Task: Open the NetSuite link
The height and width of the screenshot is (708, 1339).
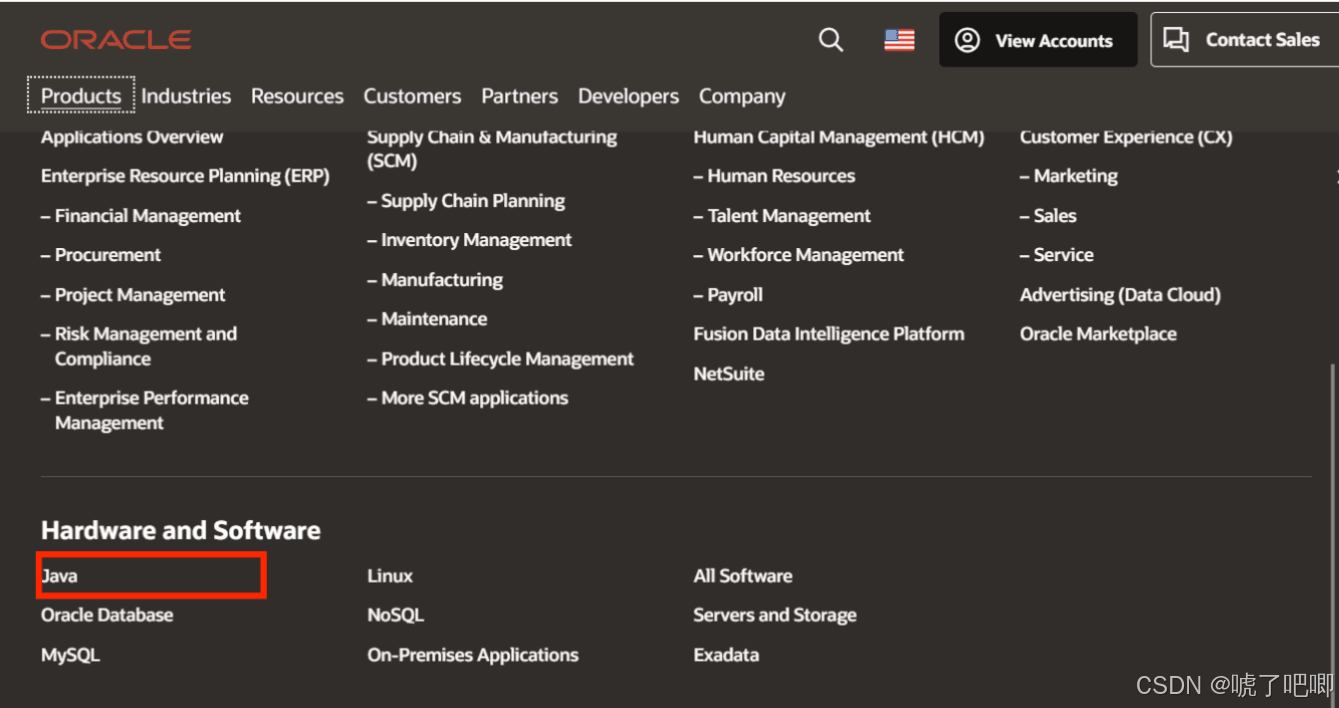Action: 729,374
